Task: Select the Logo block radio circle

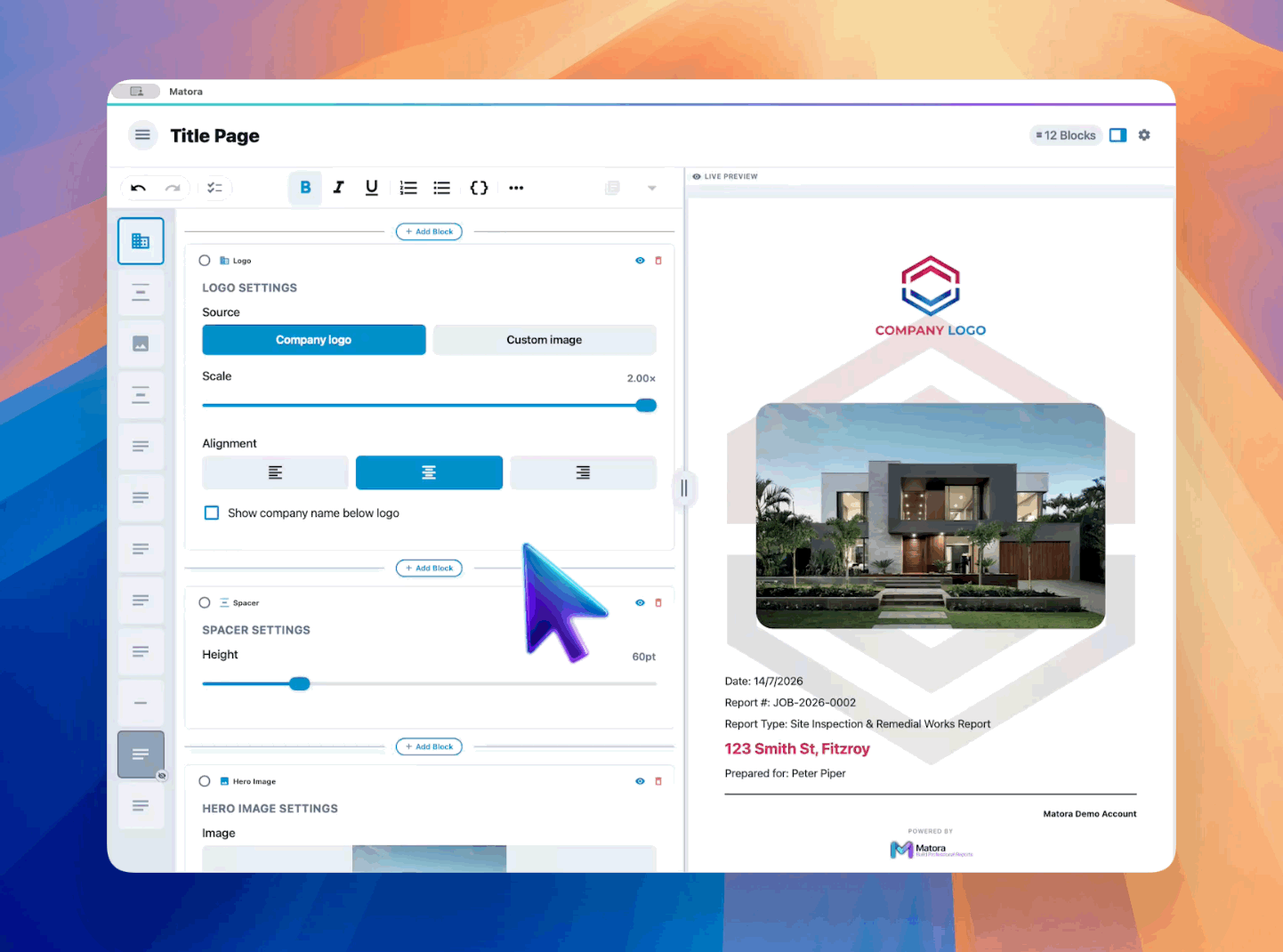Action: [x=205, y=261]
